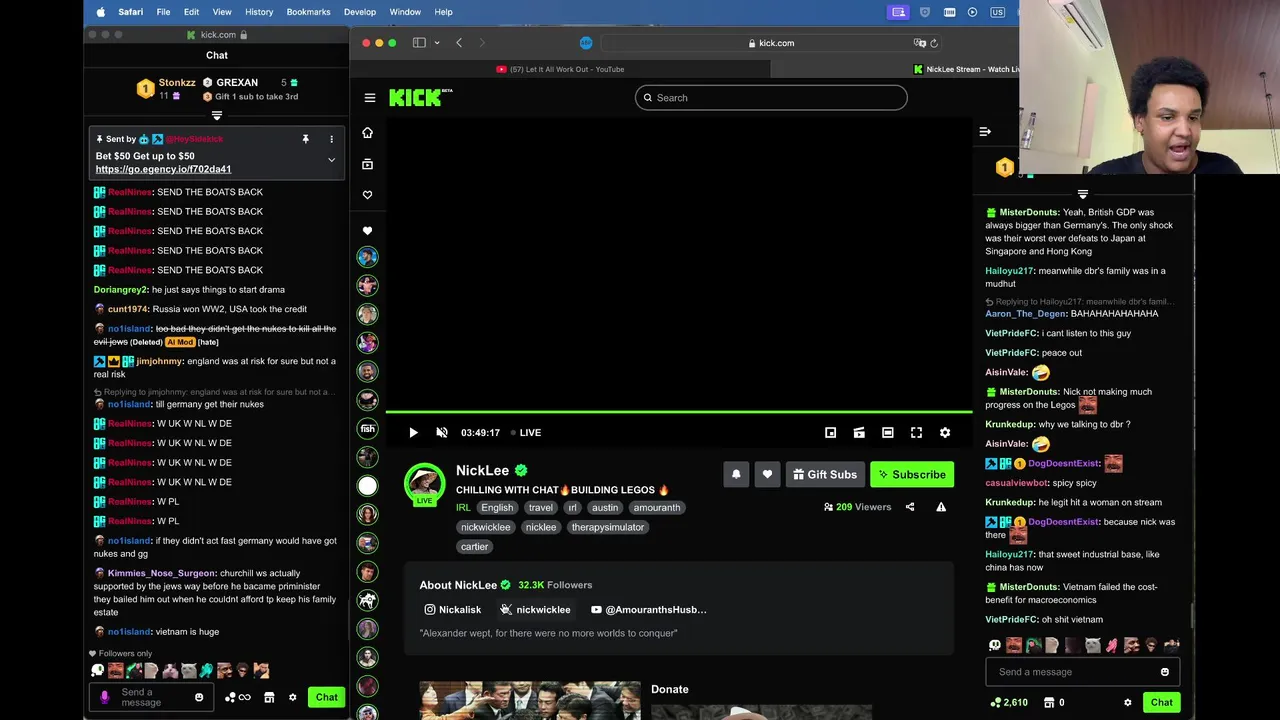Unmute the stream audio

point(442,433)
